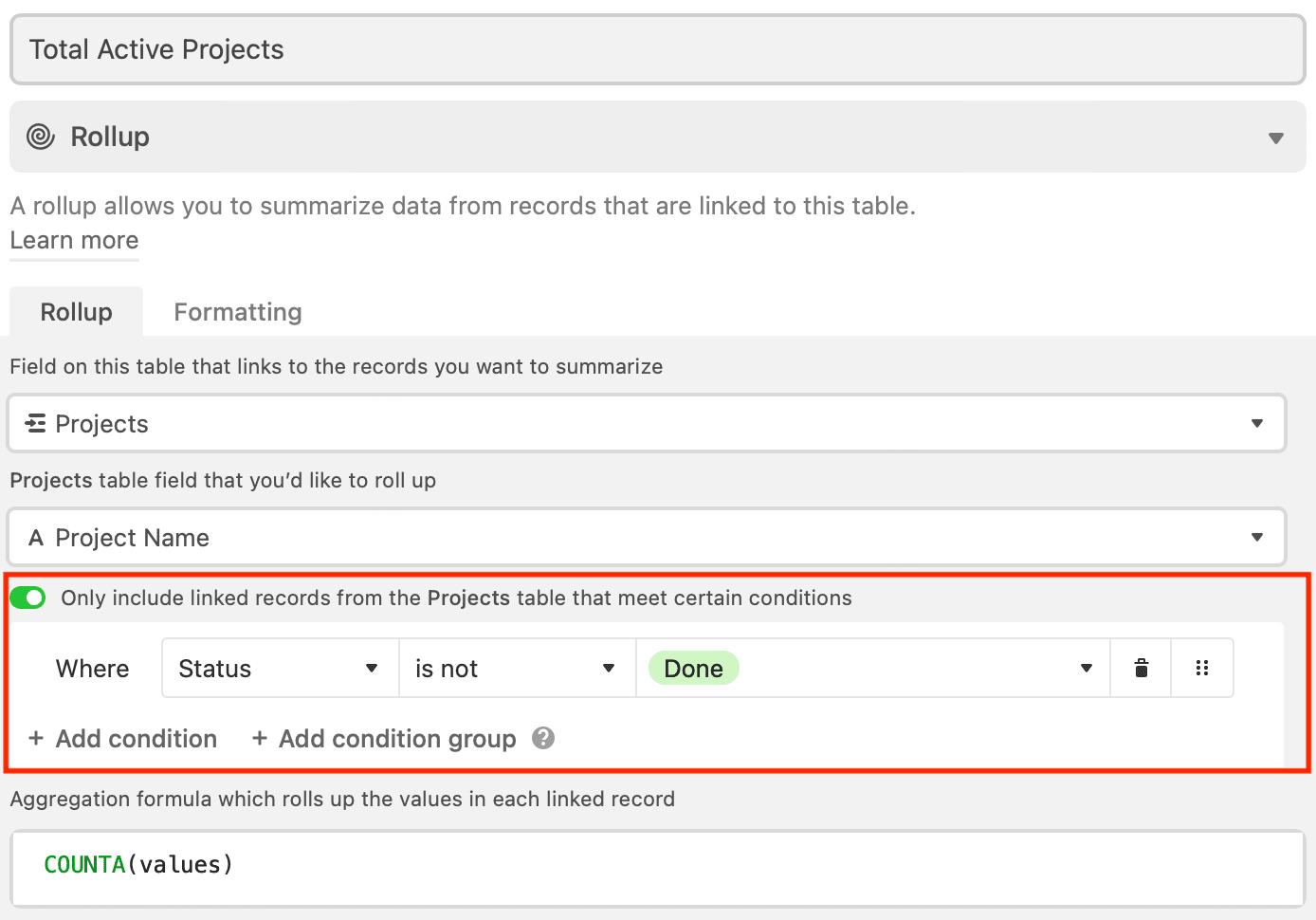Delete the Status condition with trash icon
Image resolution: width=1316 pixels, height=920 pixels.
(1142, 669)
